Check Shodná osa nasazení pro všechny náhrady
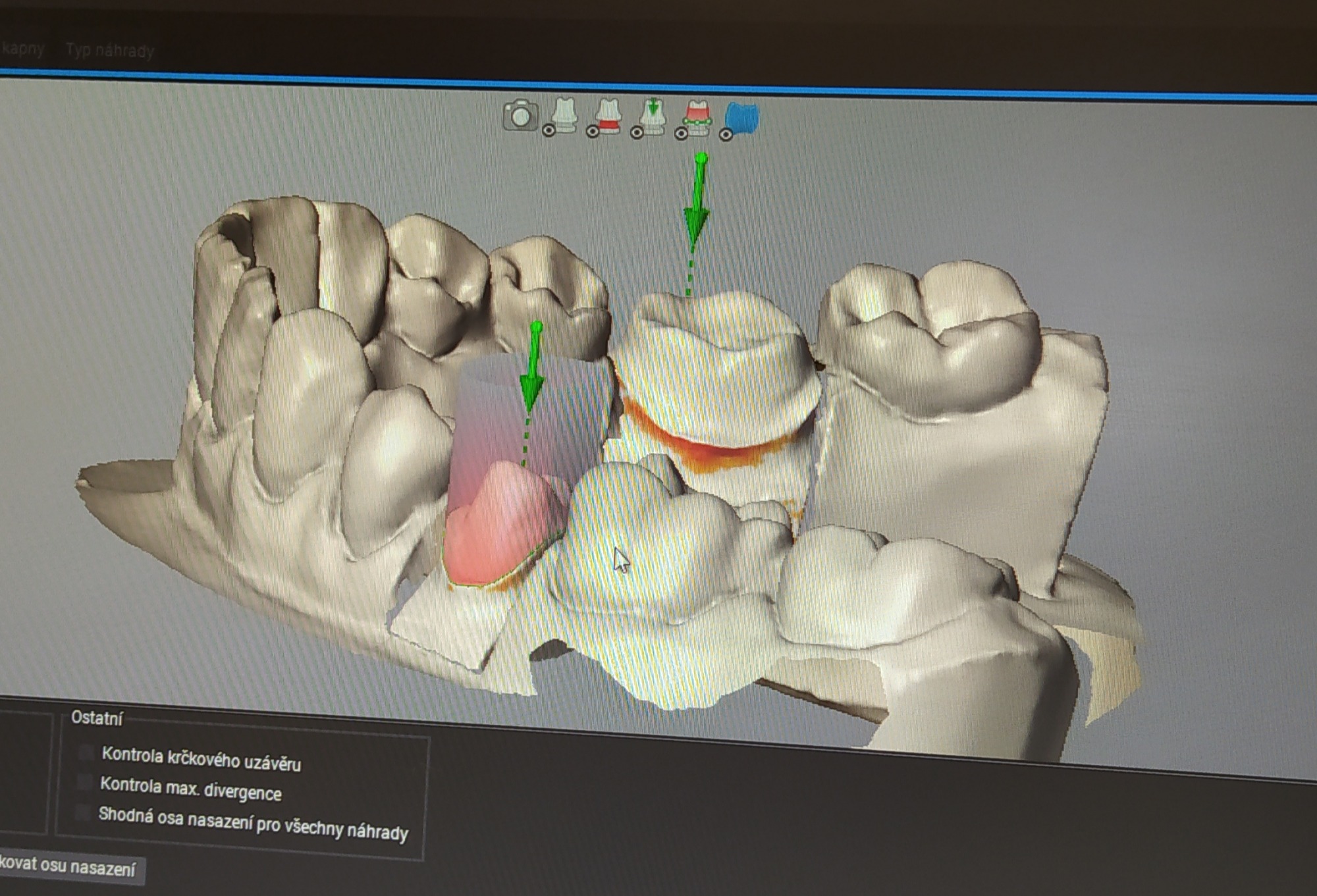The height and width of the screenshot is (896, 1317). (83, 812)
